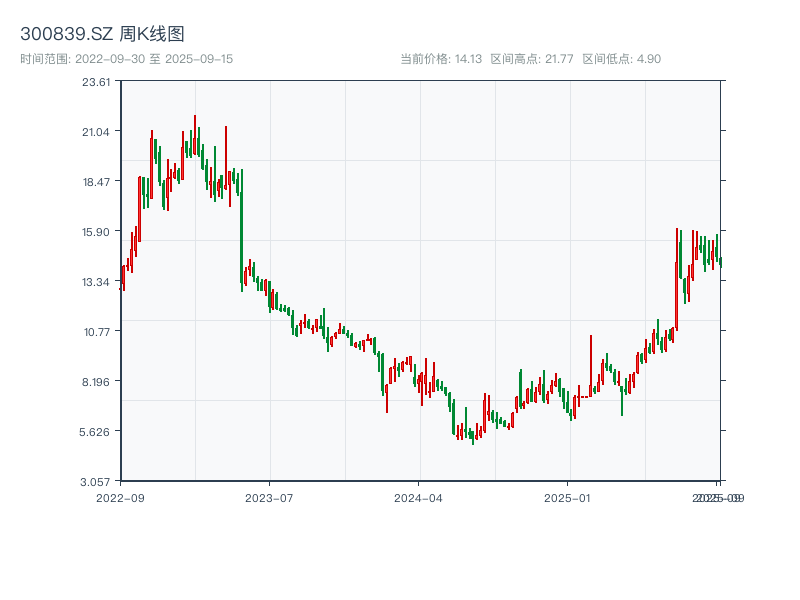Click the 15.90 y-axis price label
The image size is (800, 600).
point(96,232)
